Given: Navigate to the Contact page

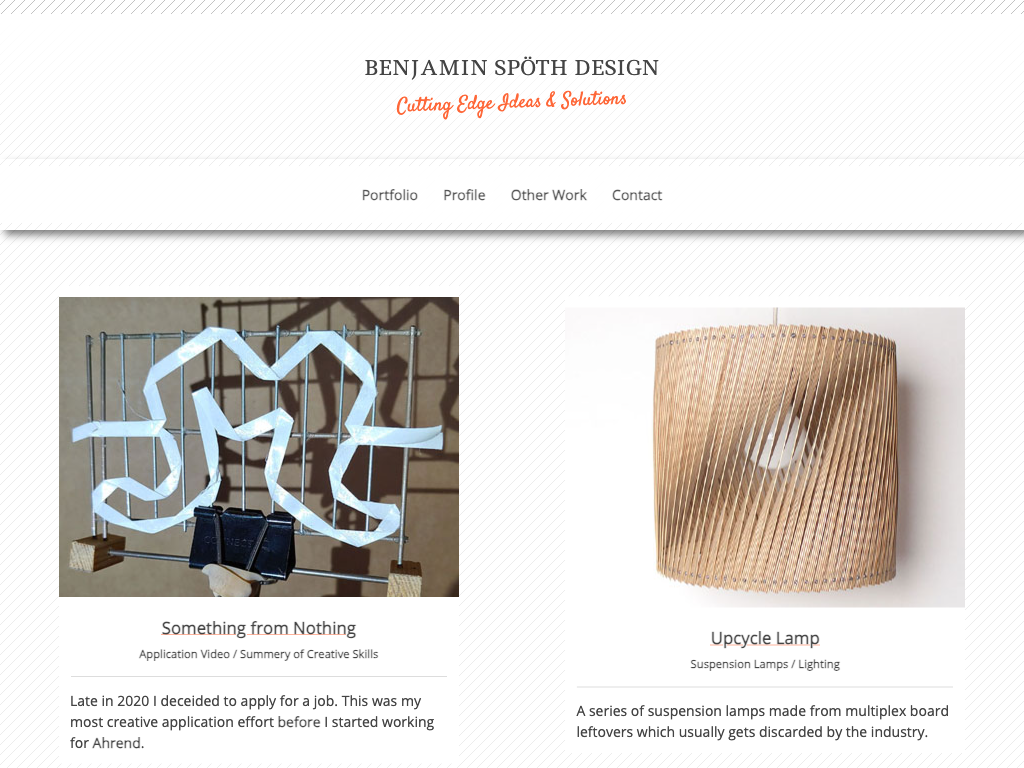Looking at the screenshot, I should (x=637, y=195).
